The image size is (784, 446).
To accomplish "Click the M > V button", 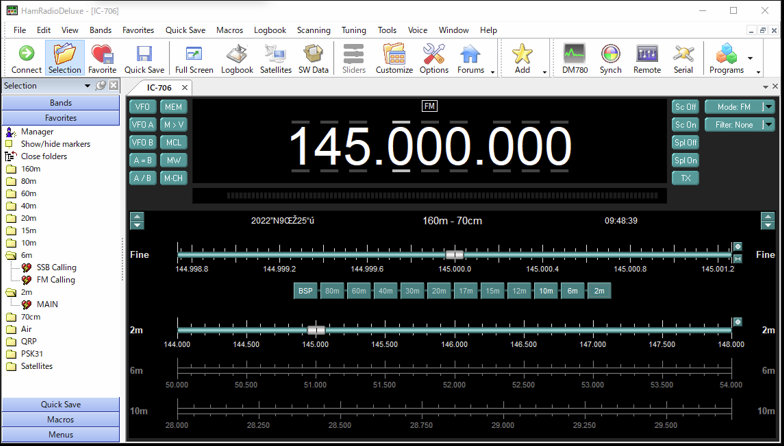I will point(174,124).
